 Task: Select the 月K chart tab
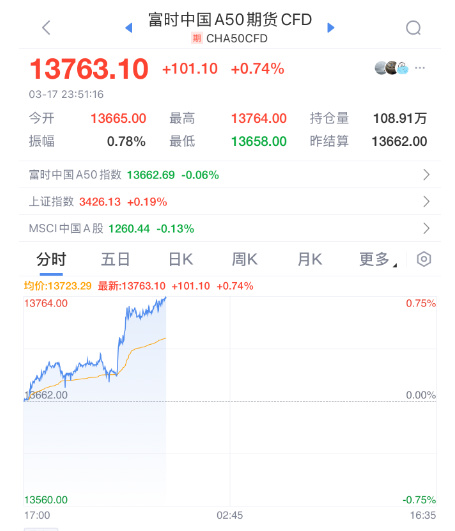[x=310, y=259]
